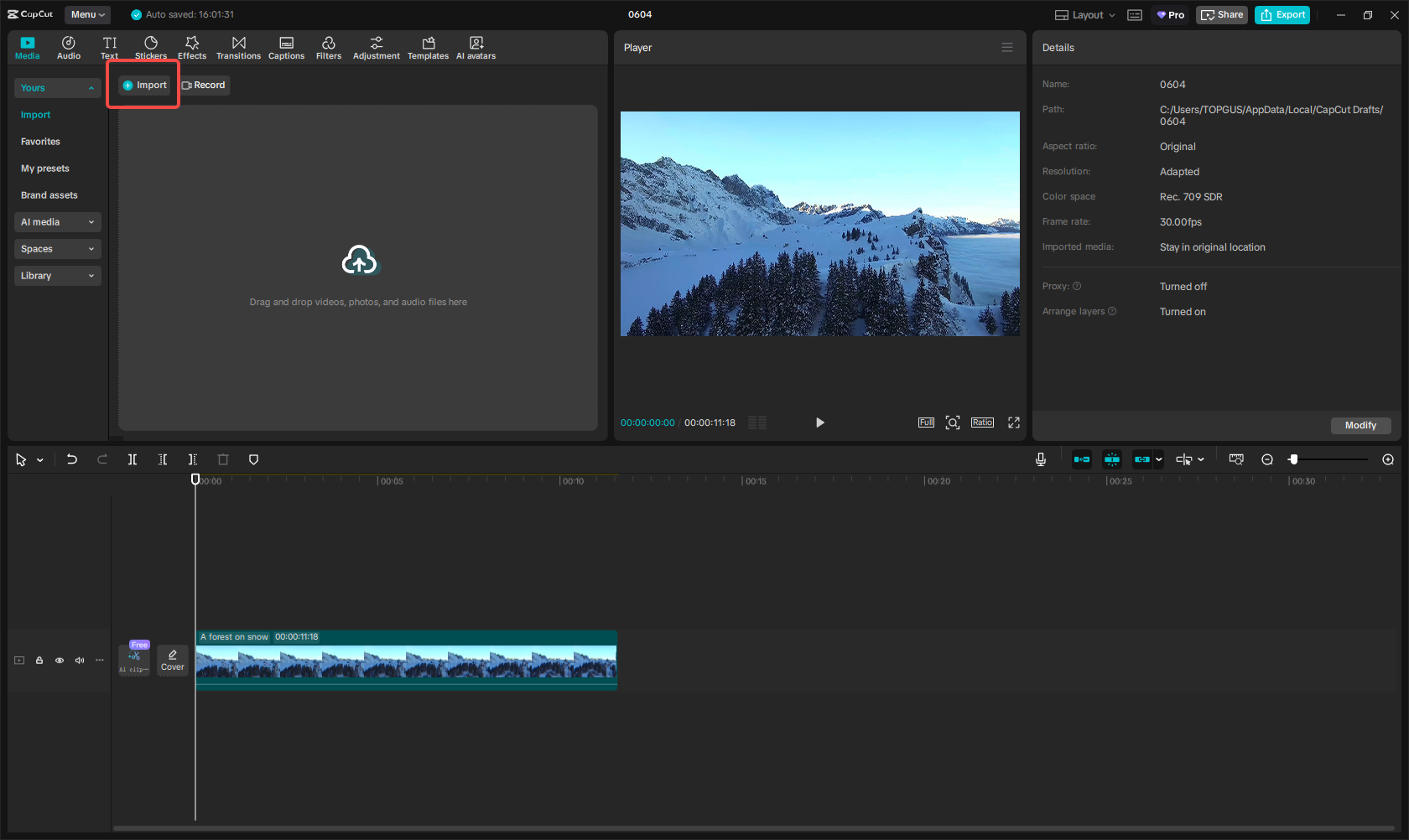The image size is (1409, 840).
Task: Open the Filters panel
Action: click(x=329, y=47)
